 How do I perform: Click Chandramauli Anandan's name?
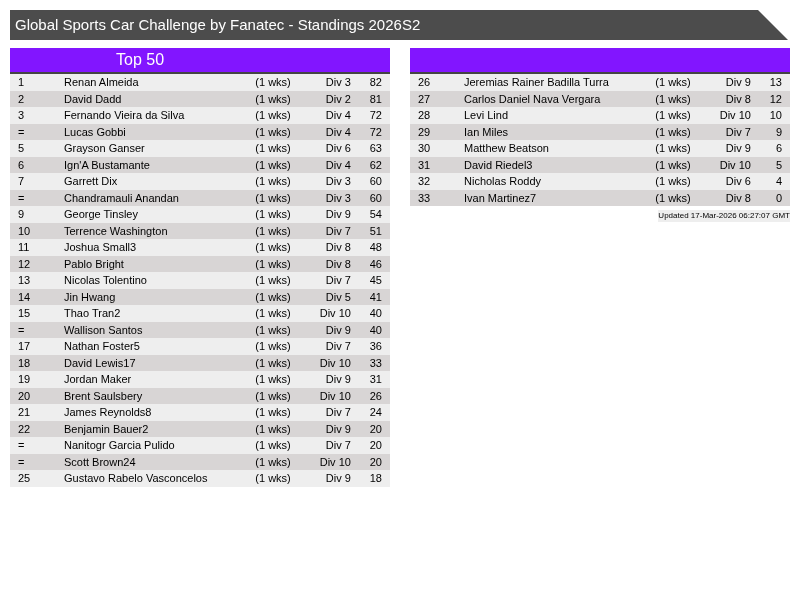[121, 198]
